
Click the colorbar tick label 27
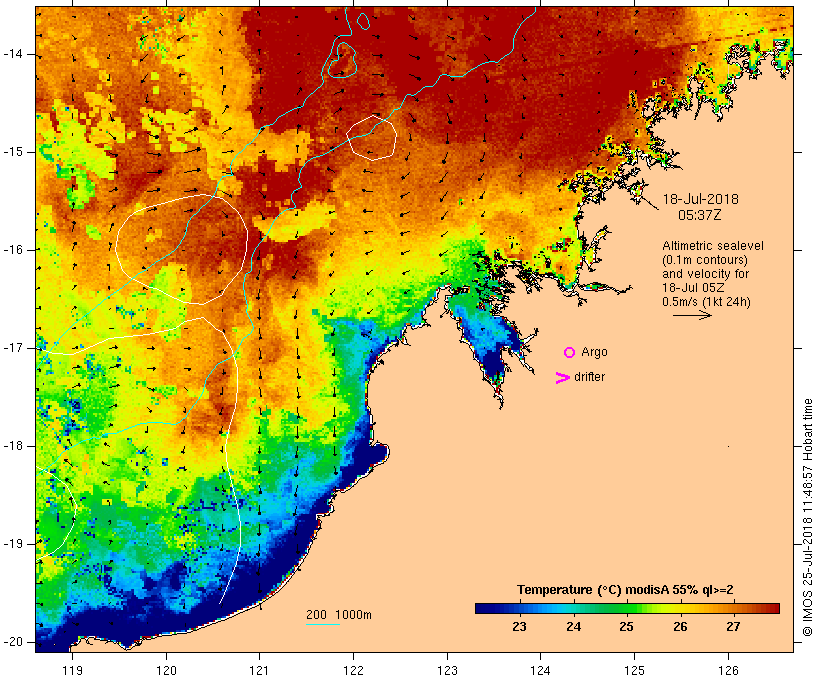[733, 627]
